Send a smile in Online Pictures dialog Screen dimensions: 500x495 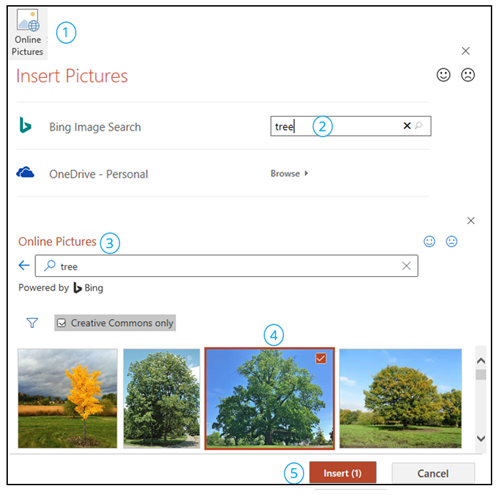[429, 241]
